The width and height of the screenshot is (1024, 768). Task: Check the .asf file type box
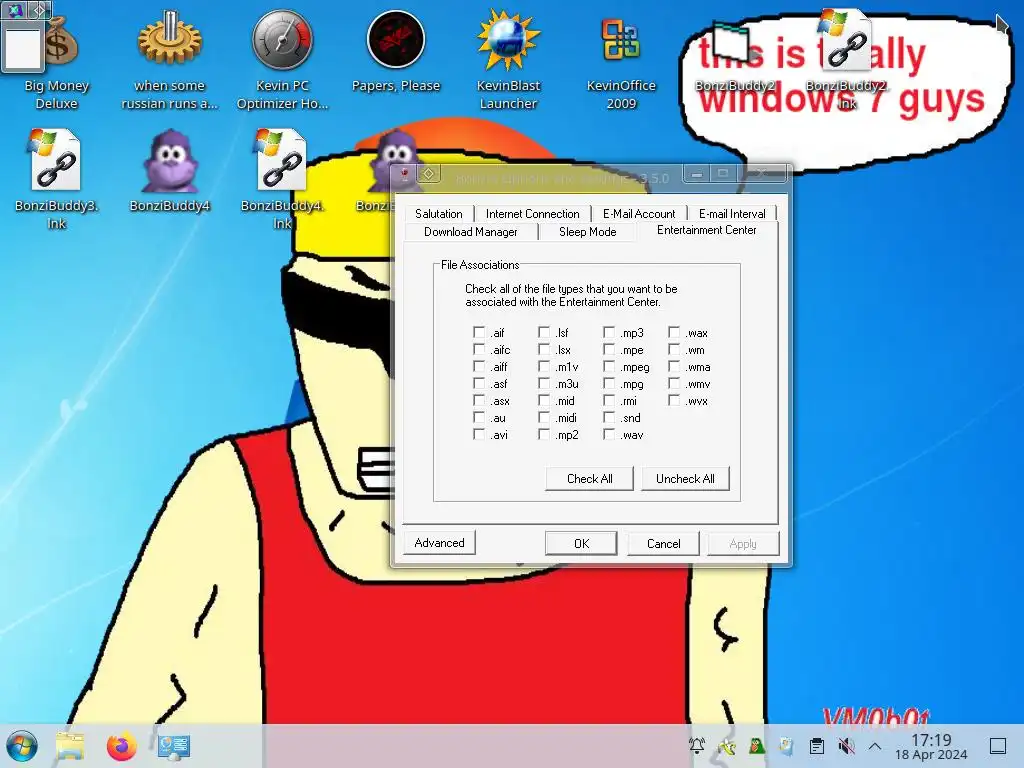[479, 383]
